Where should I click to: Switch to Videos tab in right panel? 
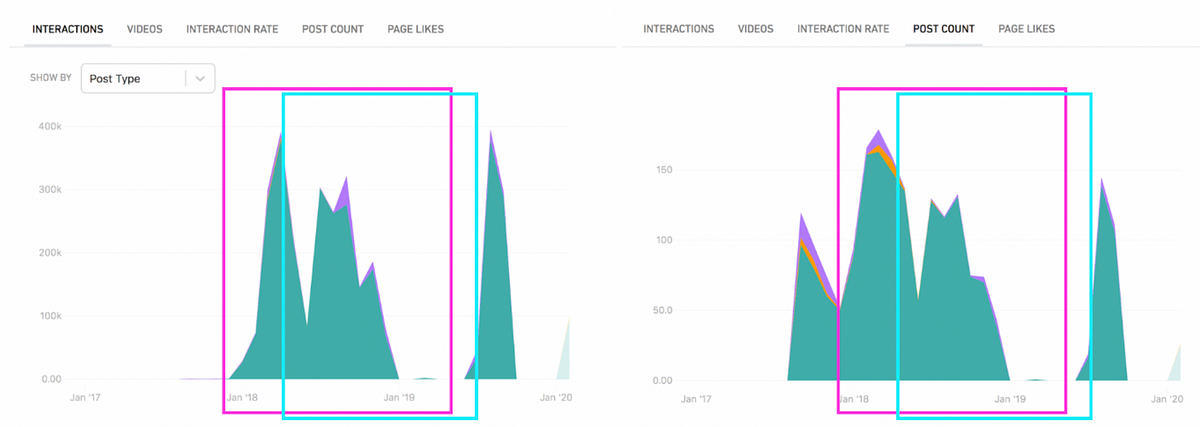tap(755, 29)
